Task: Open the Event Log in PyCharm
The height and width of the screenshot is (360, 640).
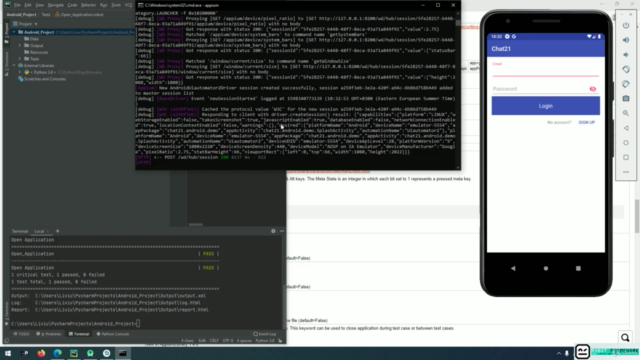Action: 264,334
